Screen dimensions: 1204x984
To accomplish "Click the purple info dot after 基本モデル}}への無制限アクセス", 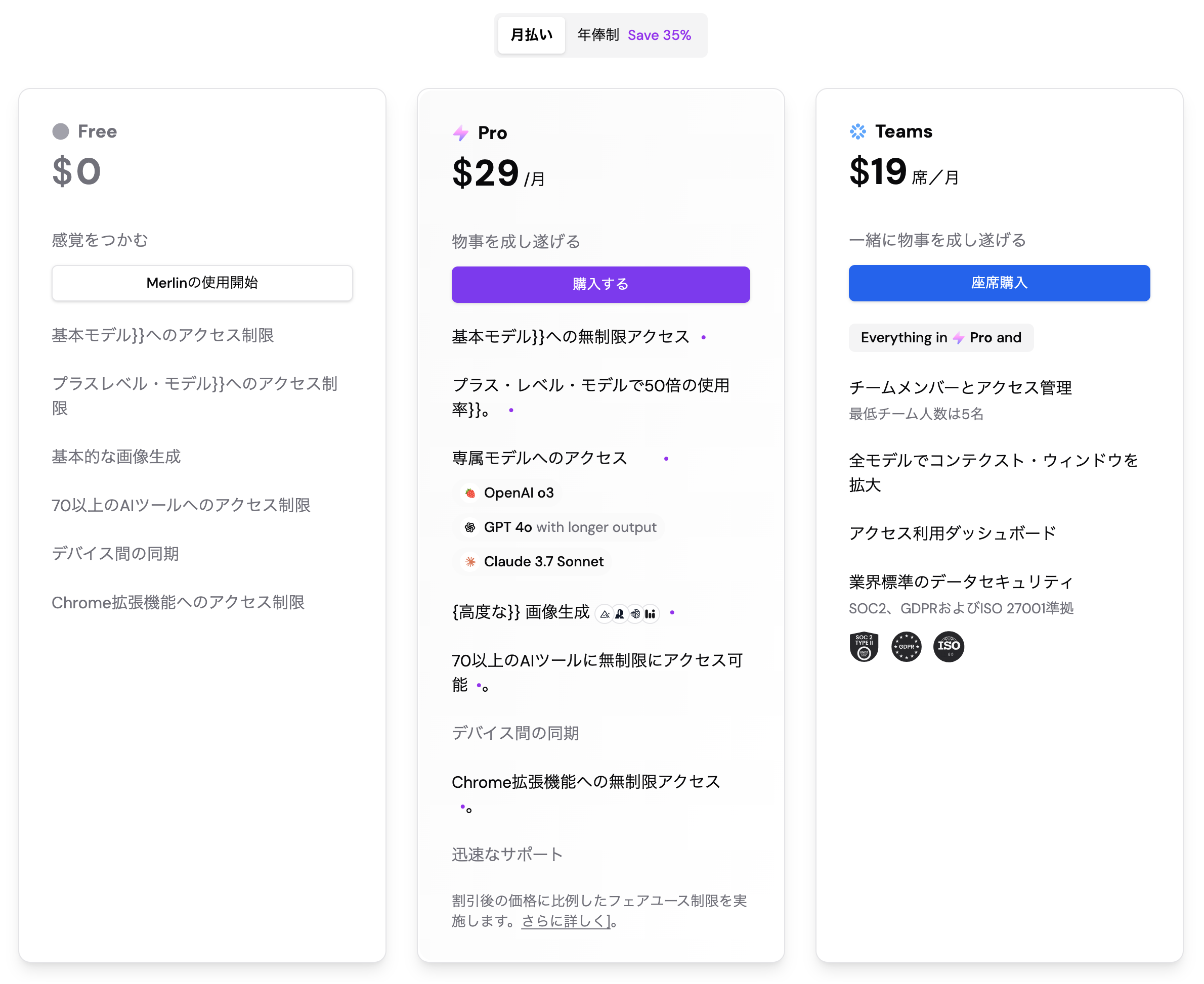I will [704, 338].
